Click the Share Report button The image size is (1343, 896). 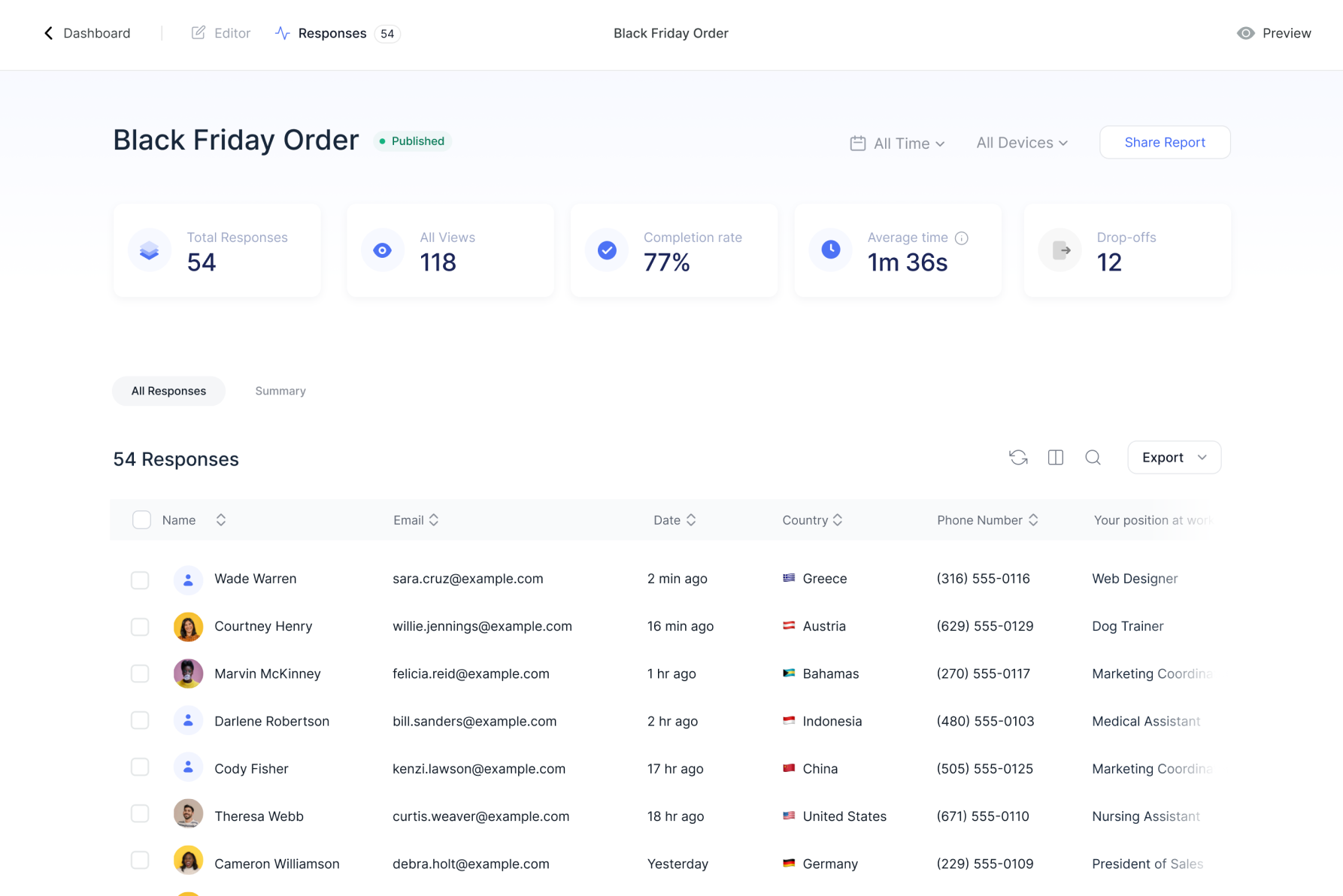tap(1164, 142)
